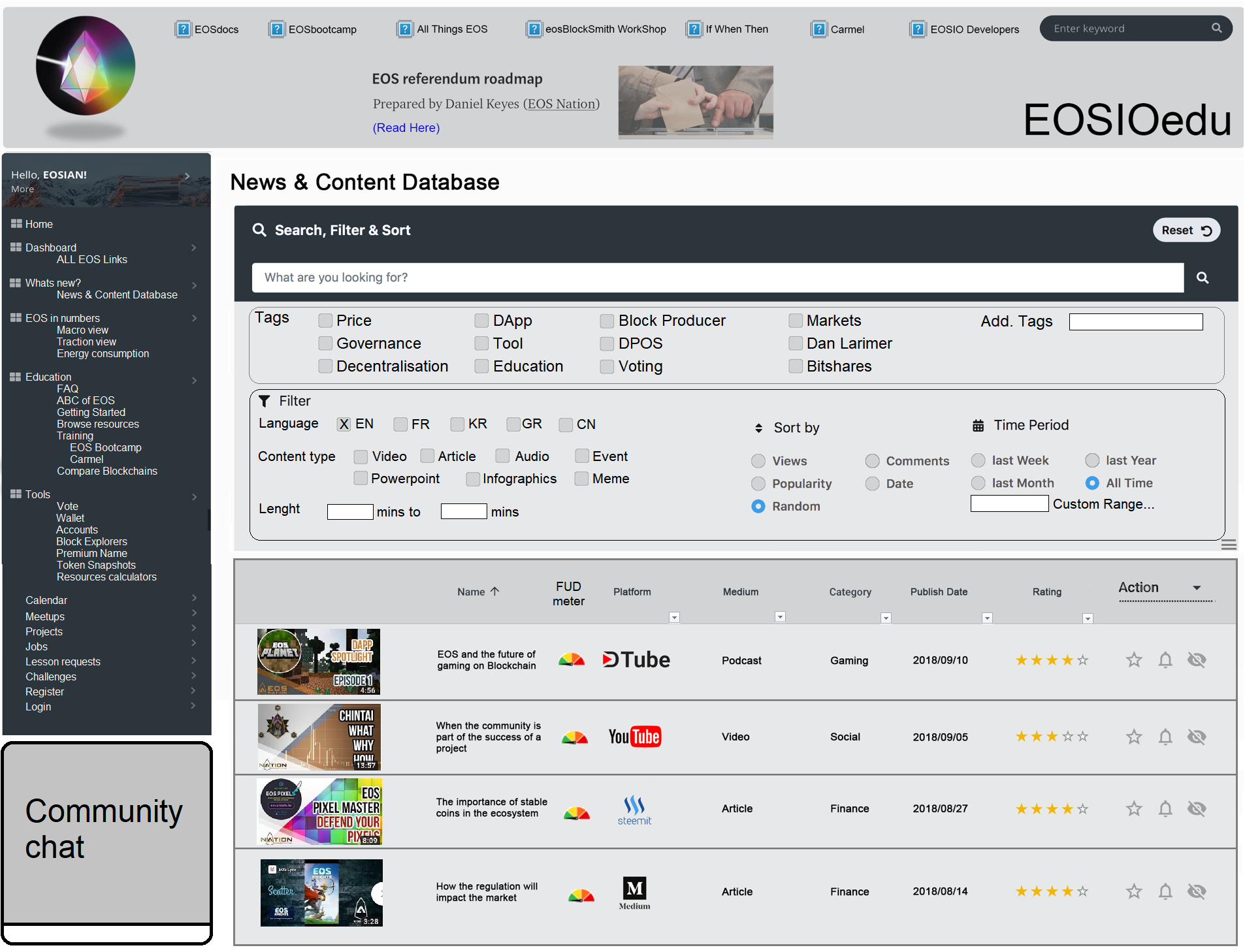Check the Price tag checkbox

(x=325, y=321)
